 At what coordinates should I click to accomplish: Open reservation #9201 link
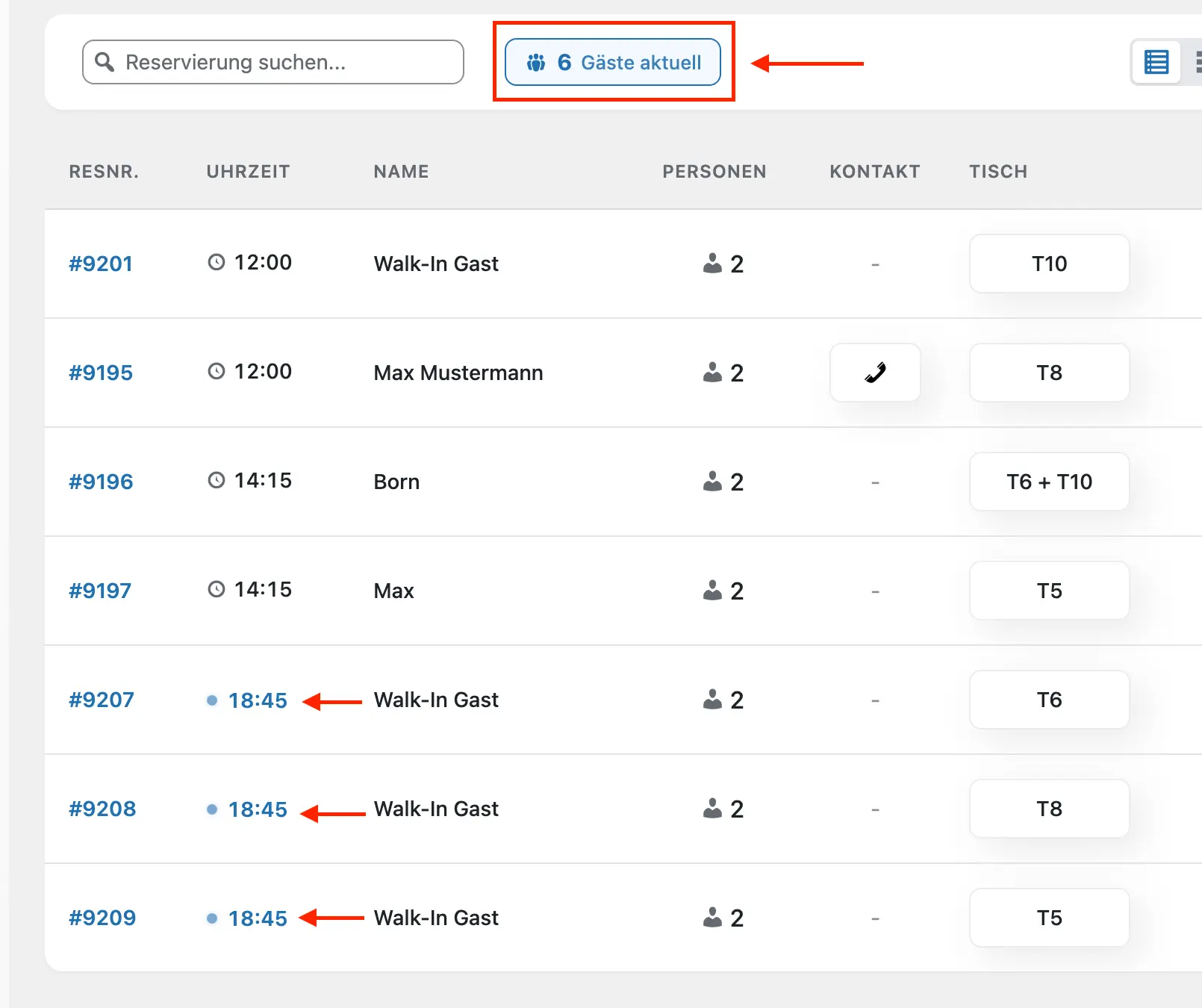click(101, 264)
